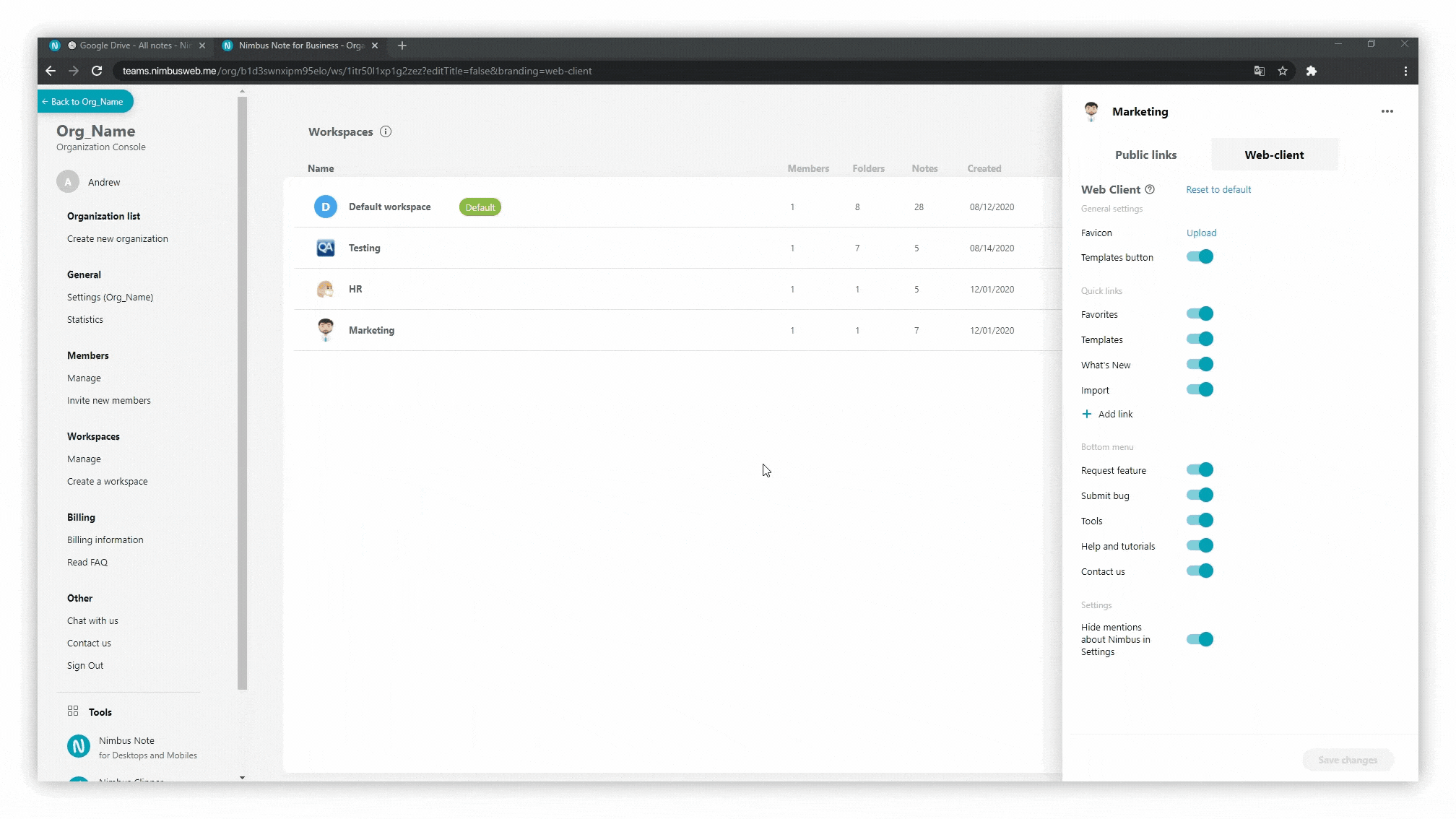Toggle the Submit bug switch

(1200, 495)
